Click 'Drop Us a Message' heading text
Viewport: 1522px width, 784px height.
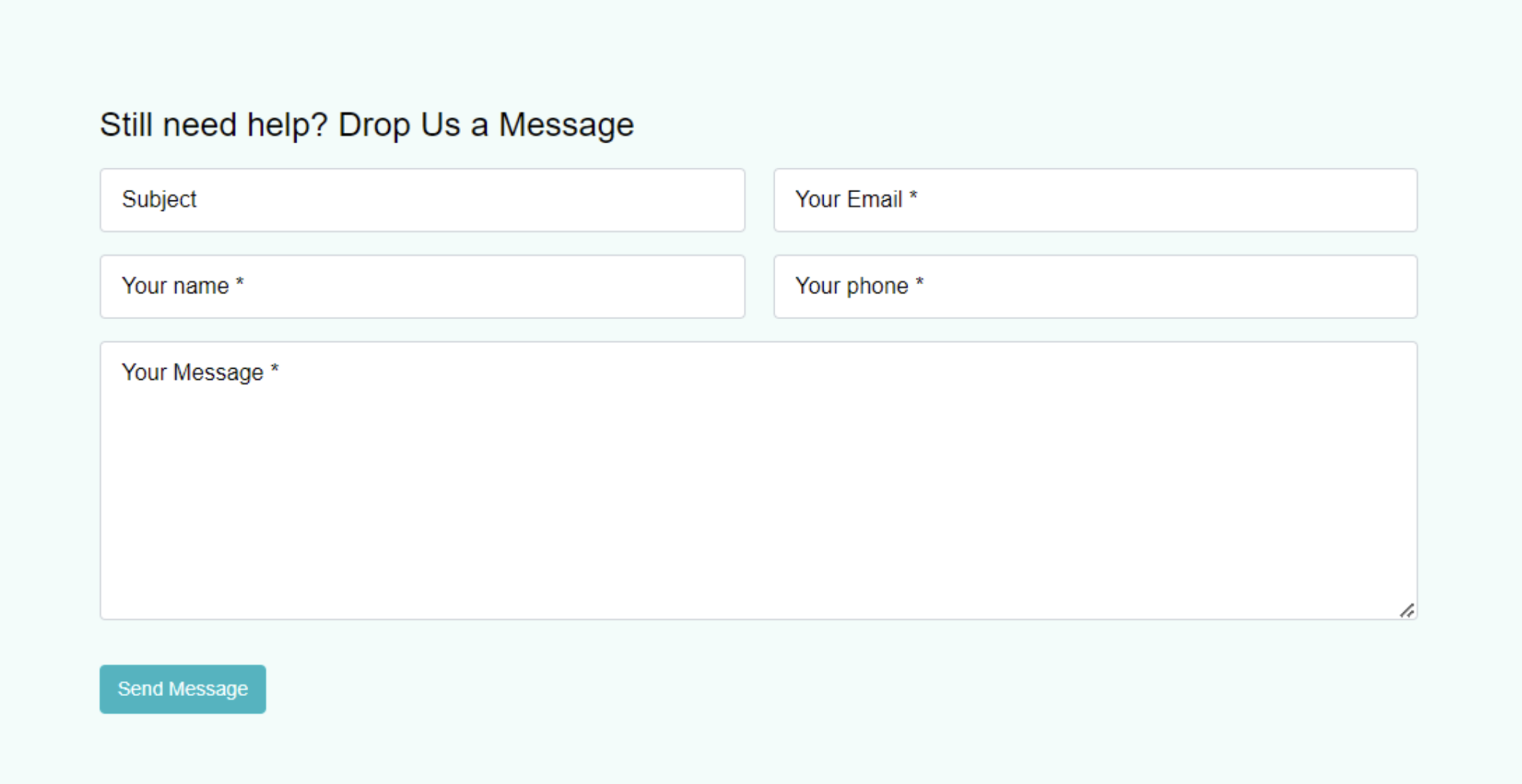(x=486, y=125)
